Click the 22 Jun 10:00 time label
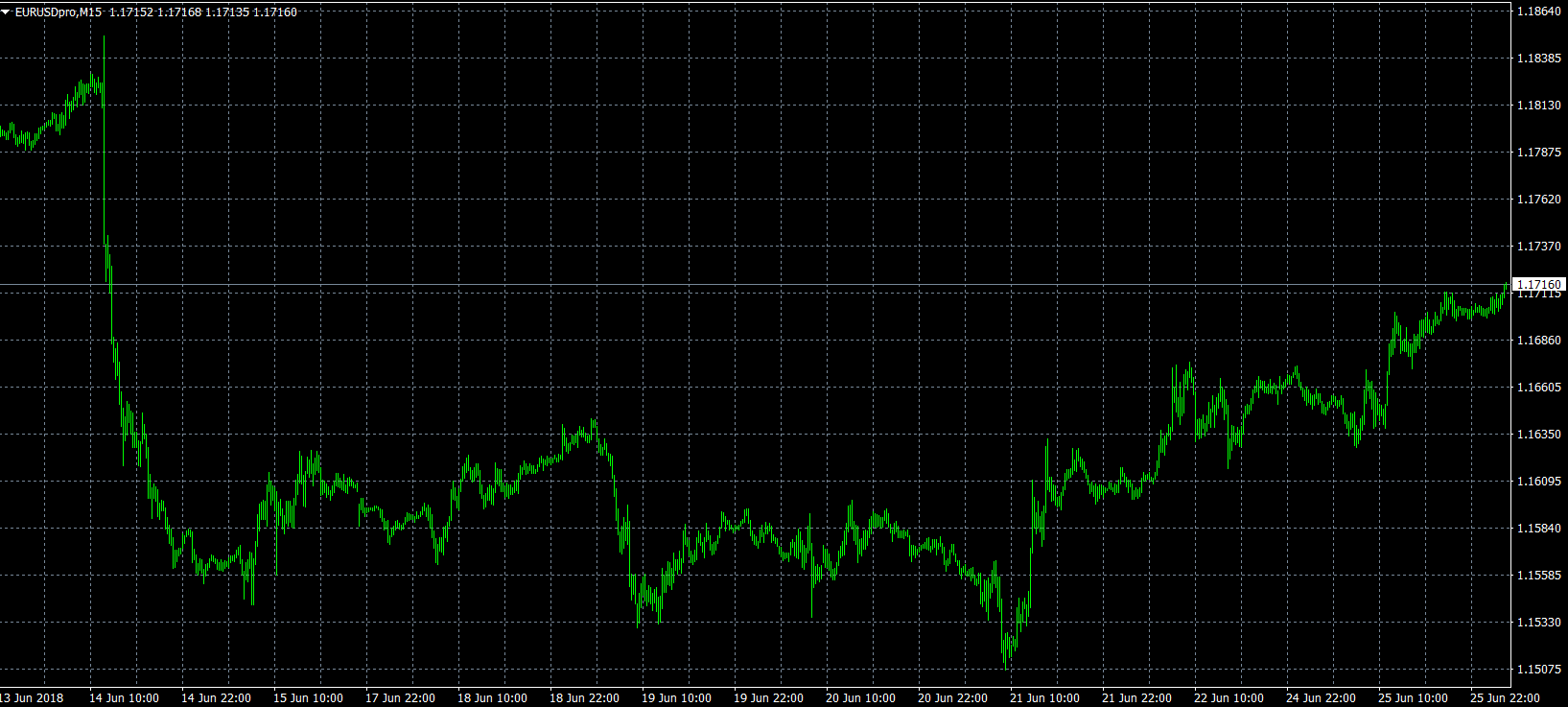Image resolution: width=1568 pixels, height=707 pixels. click(x=1229, y=698)
